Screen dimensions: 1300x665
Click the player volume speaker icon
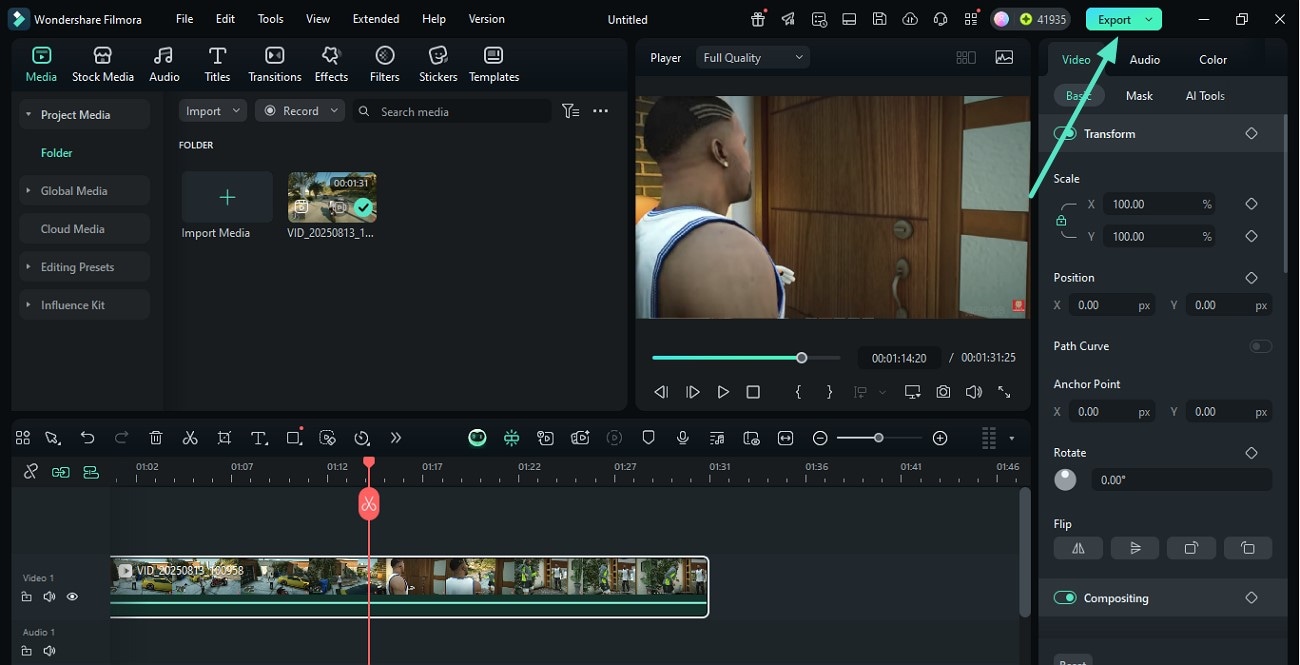973,392
